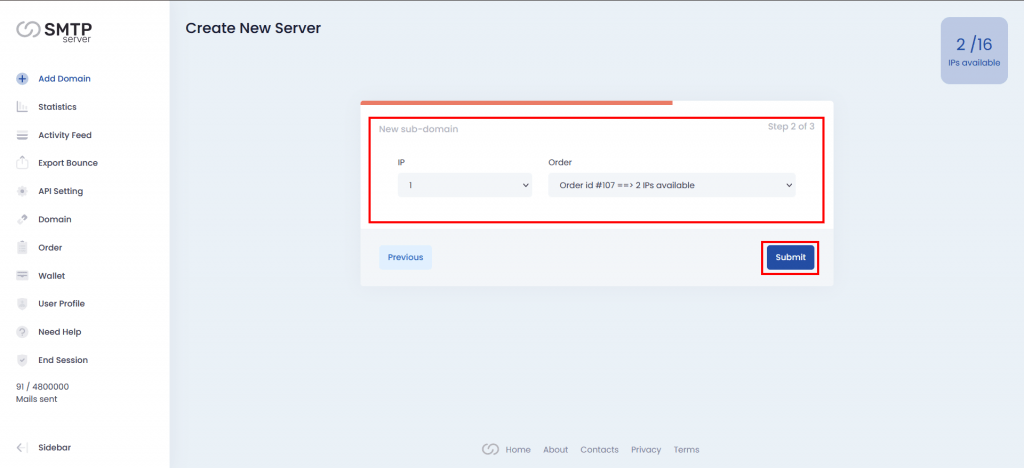
Task: Click the Activity Feed icon
Action: click(22, 135)
